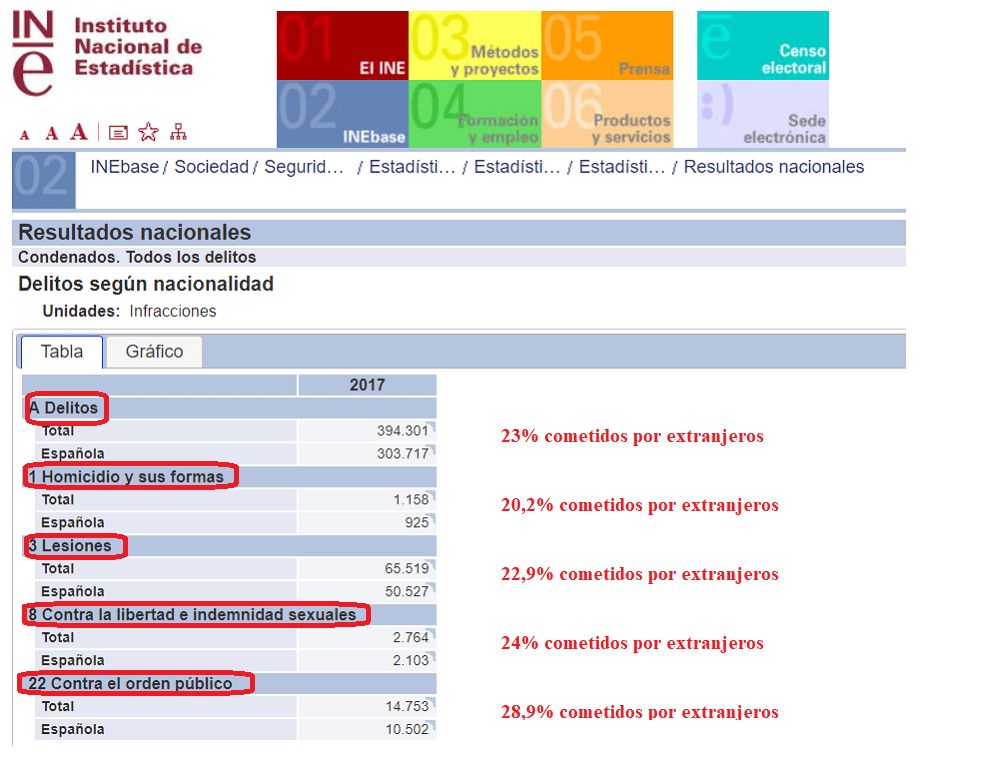The image size is (999, 760).
Task: Open the 05 Prensa section tile
Action: (607, 46)
